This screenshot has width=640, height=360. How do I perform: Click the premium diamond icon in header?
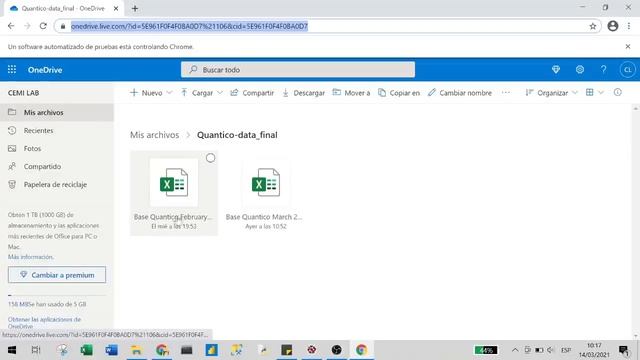(x=556, y=70)
